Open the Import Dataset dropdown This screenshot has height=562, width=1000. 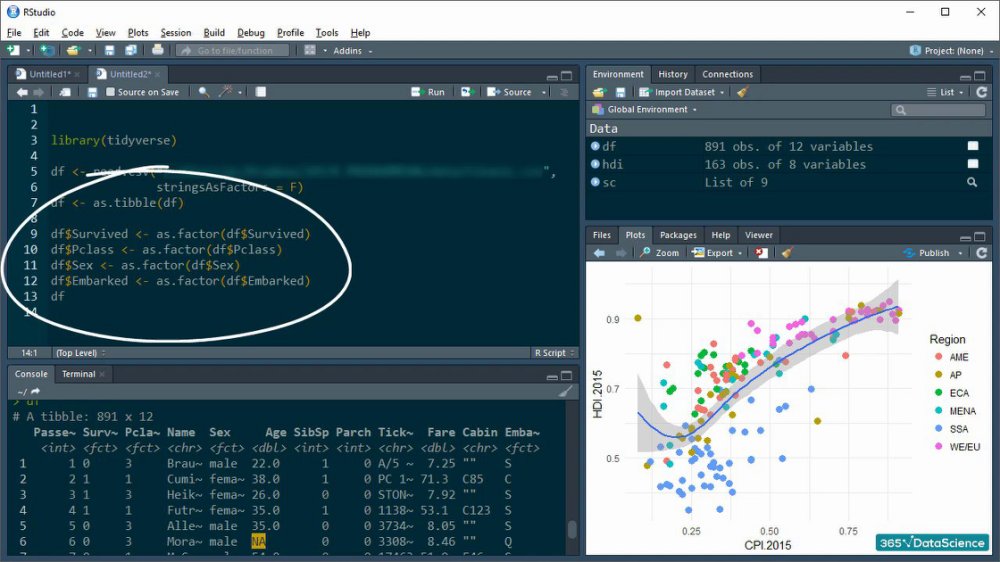tap(682, 92)
